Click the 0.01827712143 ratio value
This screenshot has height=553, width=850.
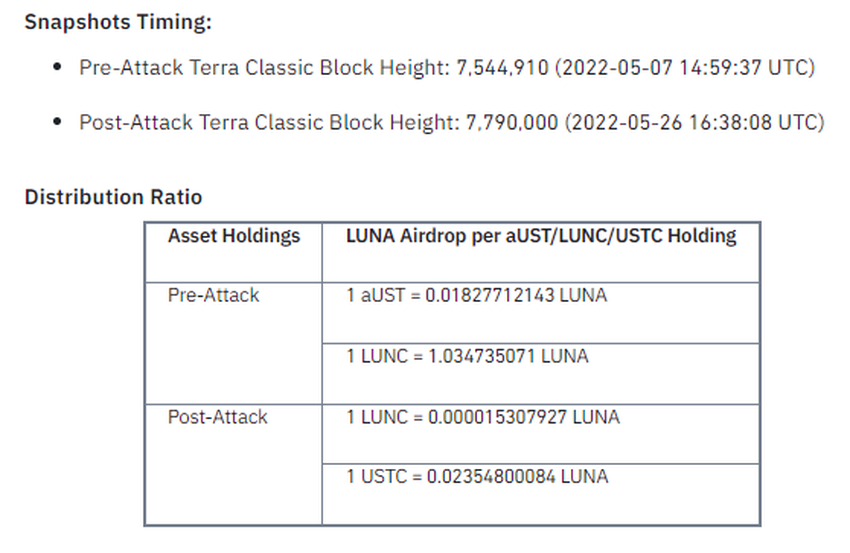coord(490,295)
